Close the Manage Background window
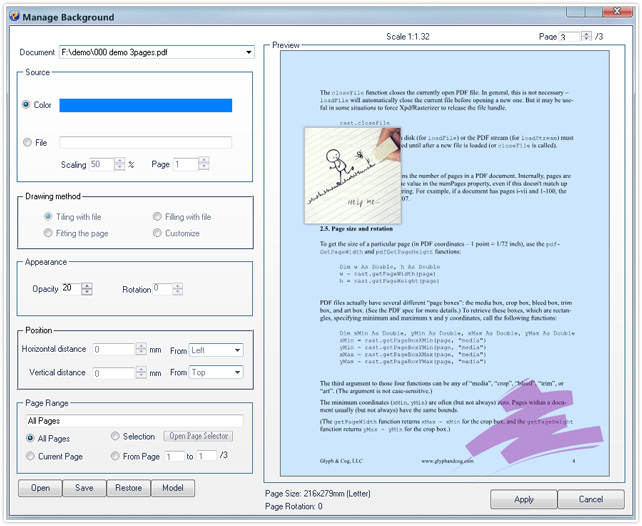Screen dimensions: 642x526 [617, 11]
